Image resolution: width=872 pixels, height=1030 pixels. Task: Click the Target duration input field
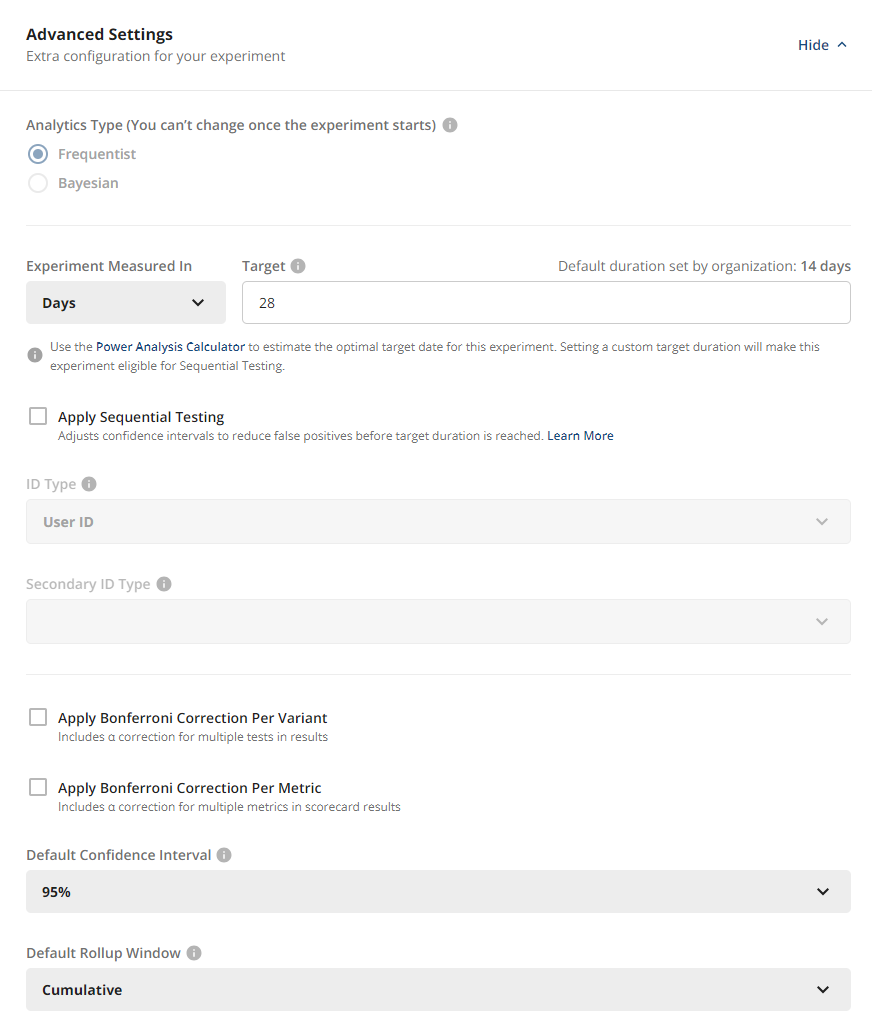tap(546, 302)
